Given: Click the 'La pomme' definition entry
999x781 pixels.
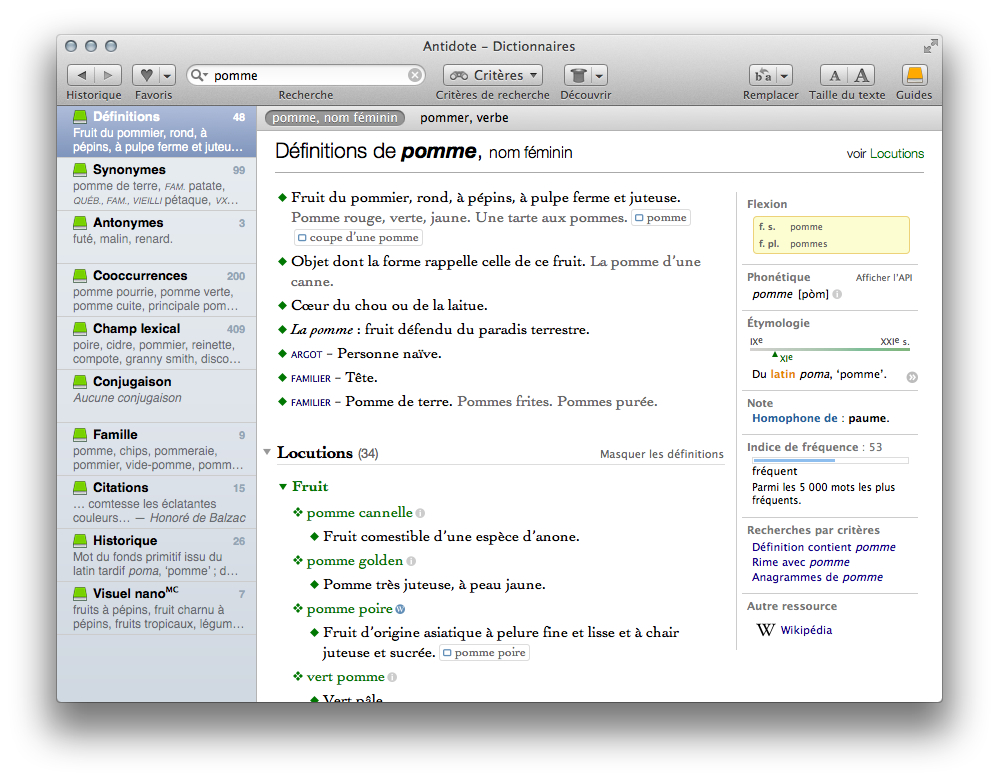Looking at the screenshot, I should (440, 330).
